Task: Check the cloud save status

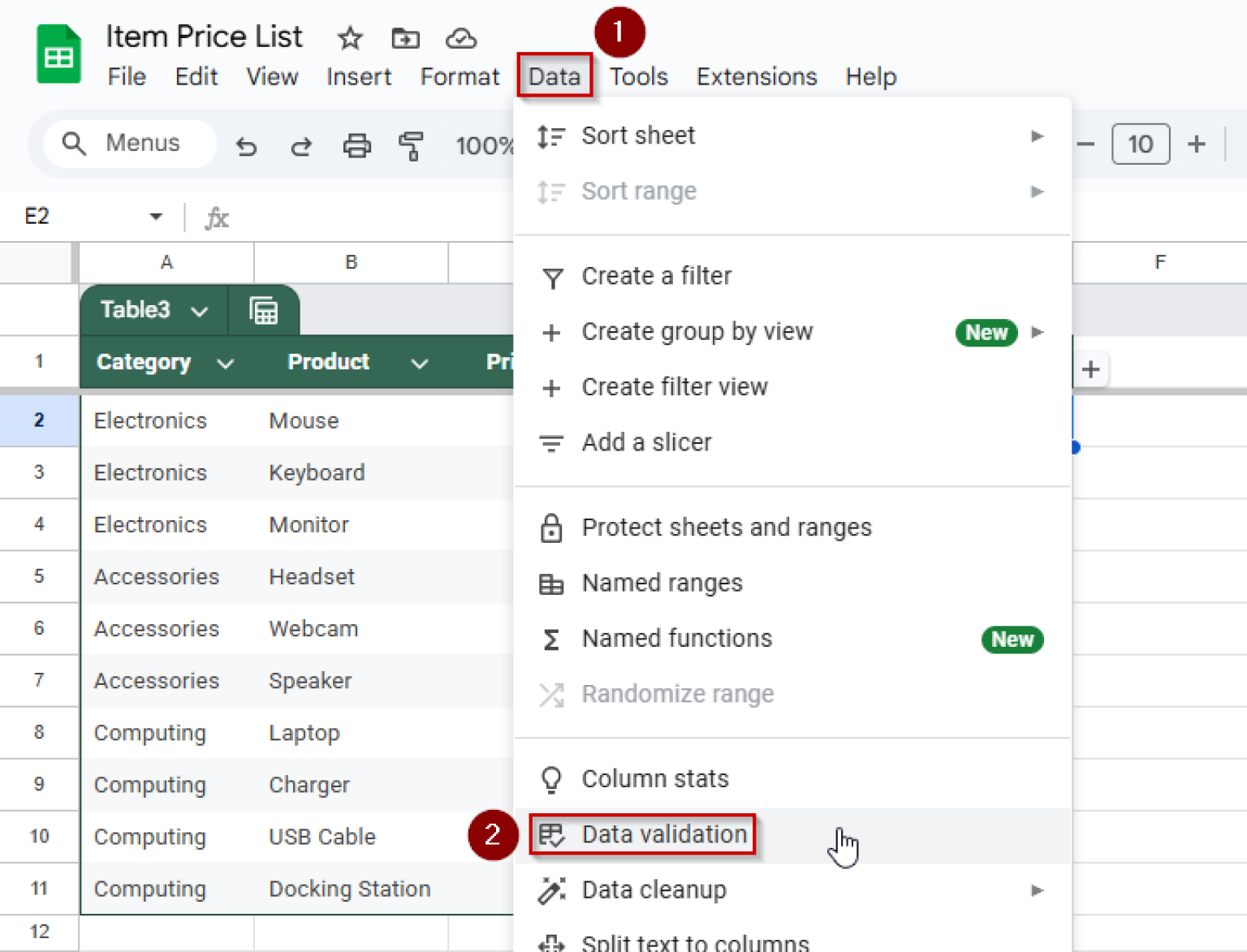Action: point(460,38)
